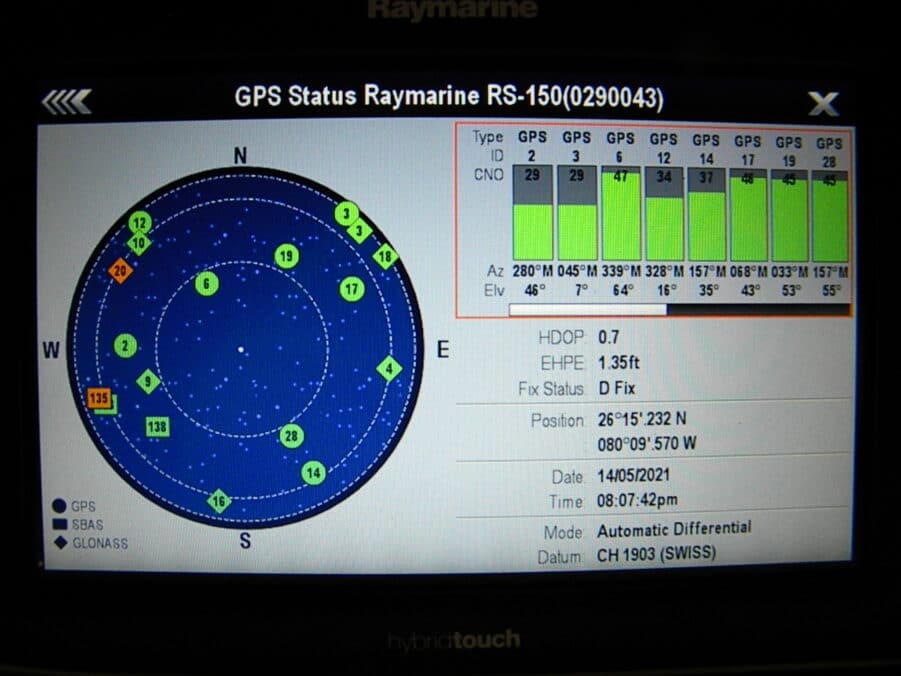Tap the N compass label on sky view
This screenshot has width=901, height=676.
click(x=240, y=155)
